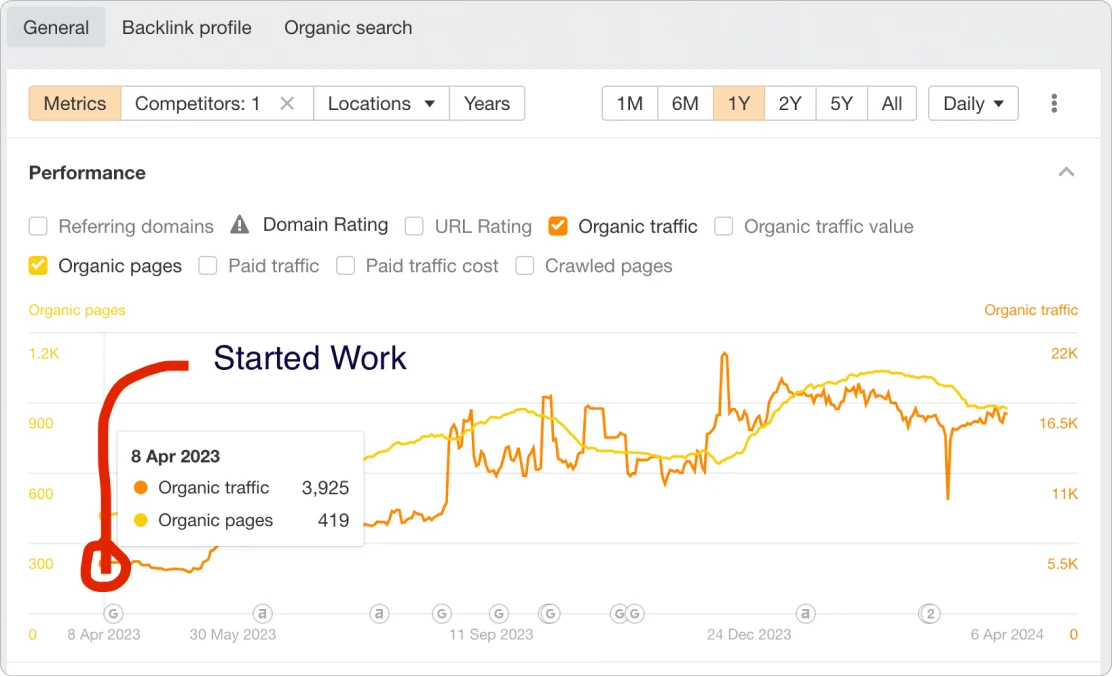Click the 8 Apr 2023 data tooltip
The height and width of the screenshot is (677, 1112).
pos(240,488)
